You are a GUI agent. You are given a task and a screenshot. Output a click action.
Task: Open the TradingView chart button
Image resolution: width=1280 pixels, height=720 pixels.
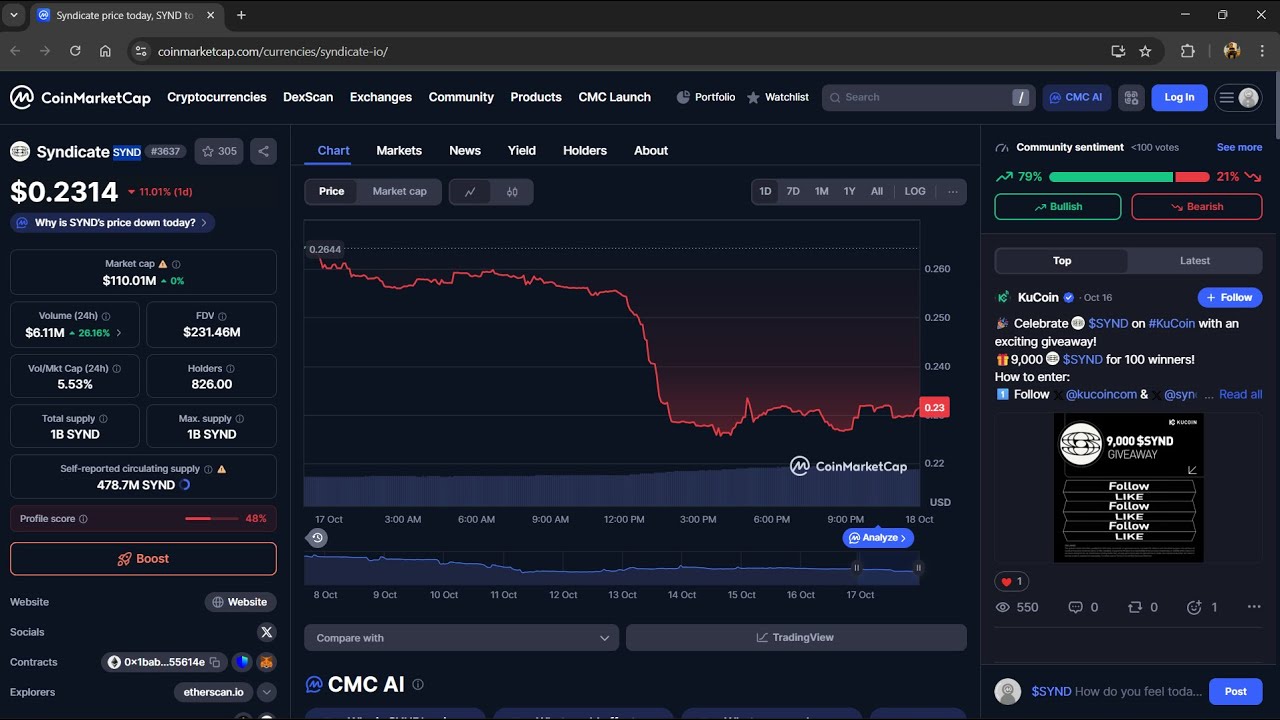(x=796, y=638)
